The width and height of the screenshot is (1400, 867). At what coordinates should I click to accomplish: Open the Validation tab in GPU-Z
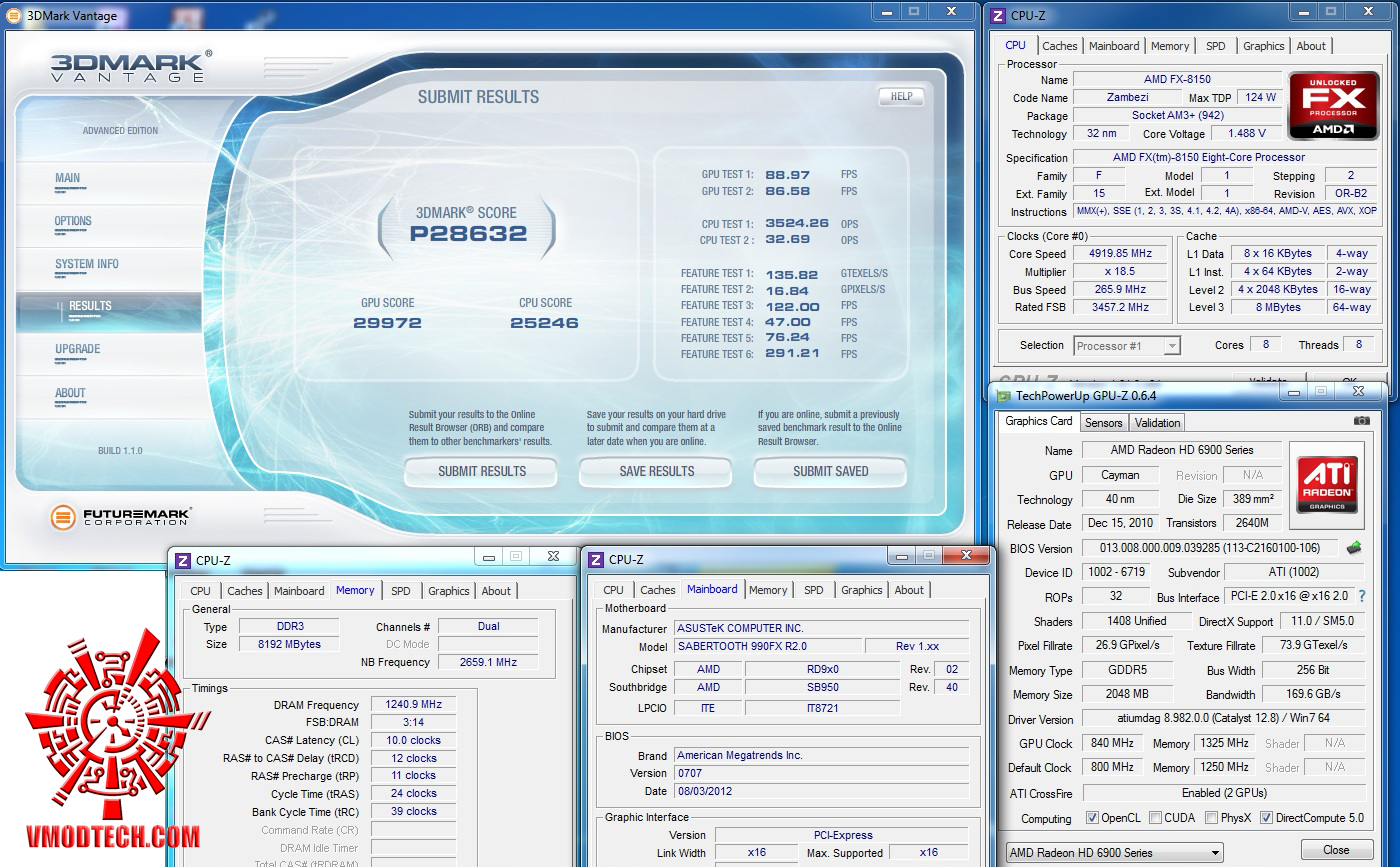[x=1157, y=423]
